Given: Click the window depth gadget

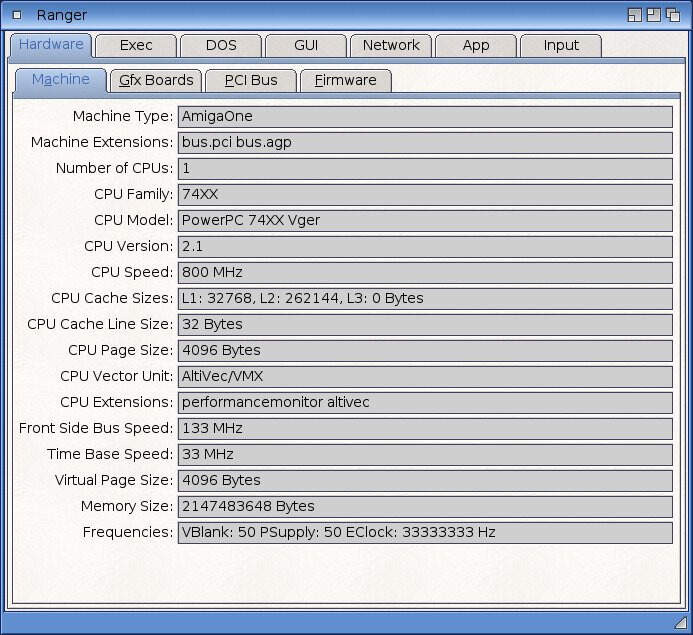Looking at the screenshot, I should (x=674, y=15).
